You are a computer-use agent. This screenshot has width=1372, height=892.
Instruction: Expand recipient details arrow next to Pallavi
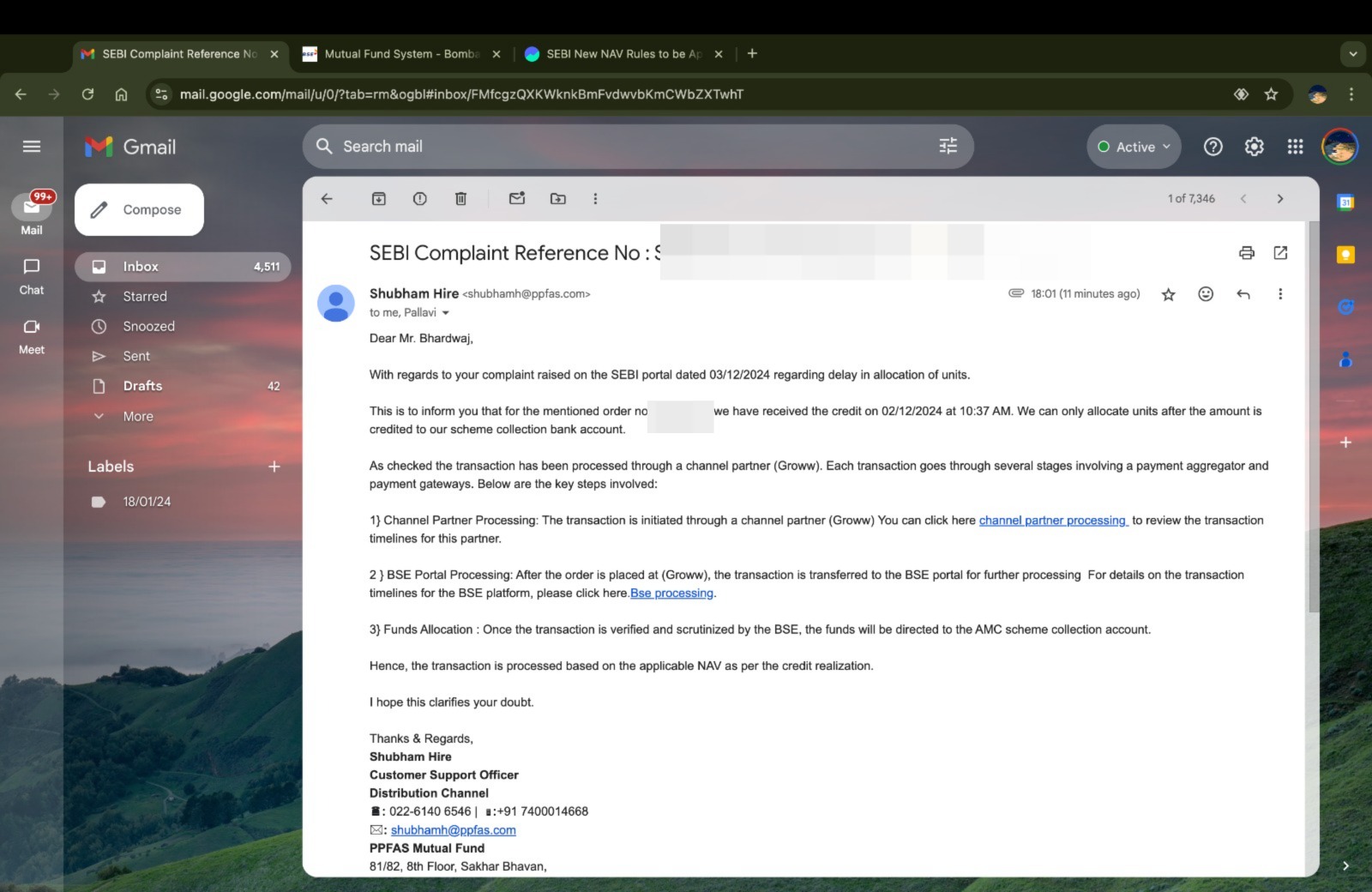click(445, 313)
